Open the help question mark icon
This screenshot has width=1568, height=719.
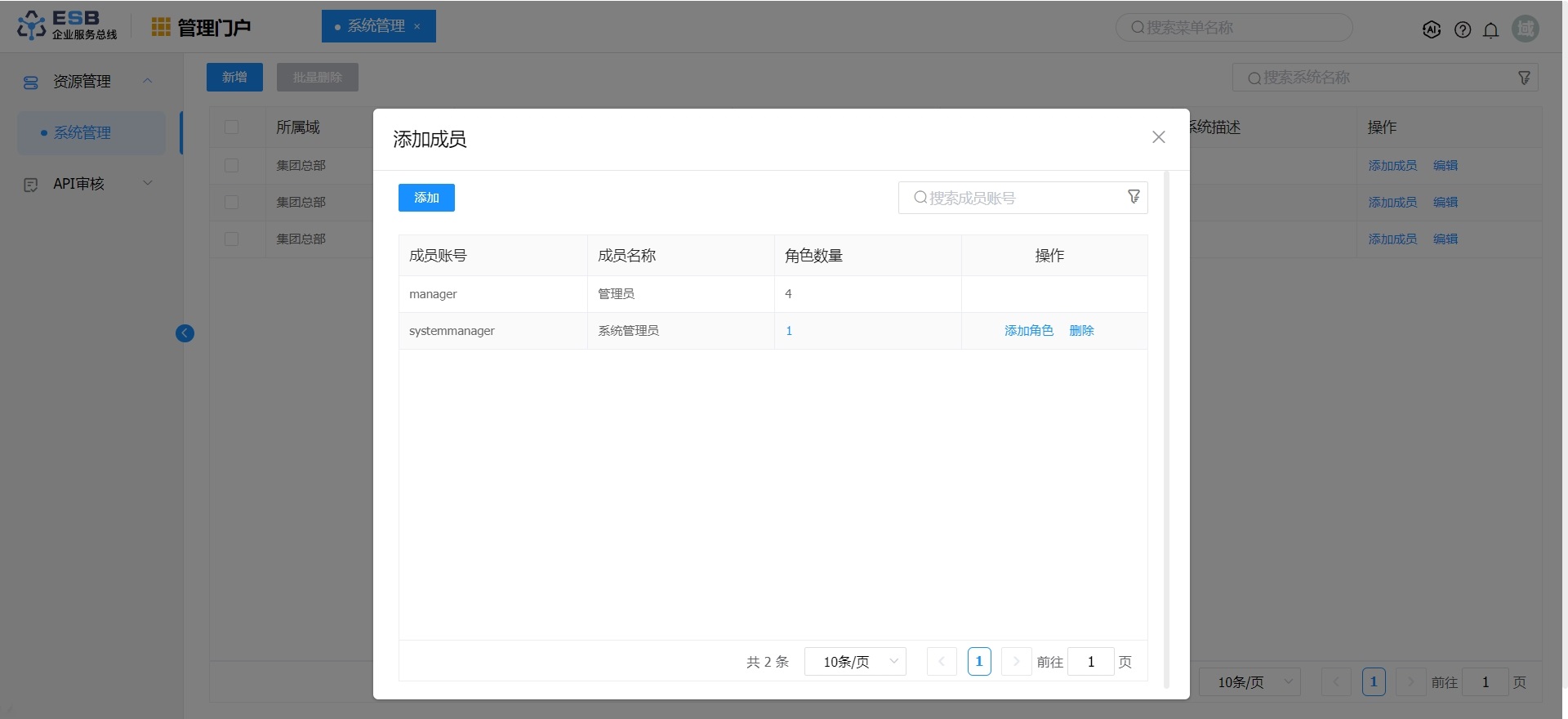click(x=1463, y=30)
